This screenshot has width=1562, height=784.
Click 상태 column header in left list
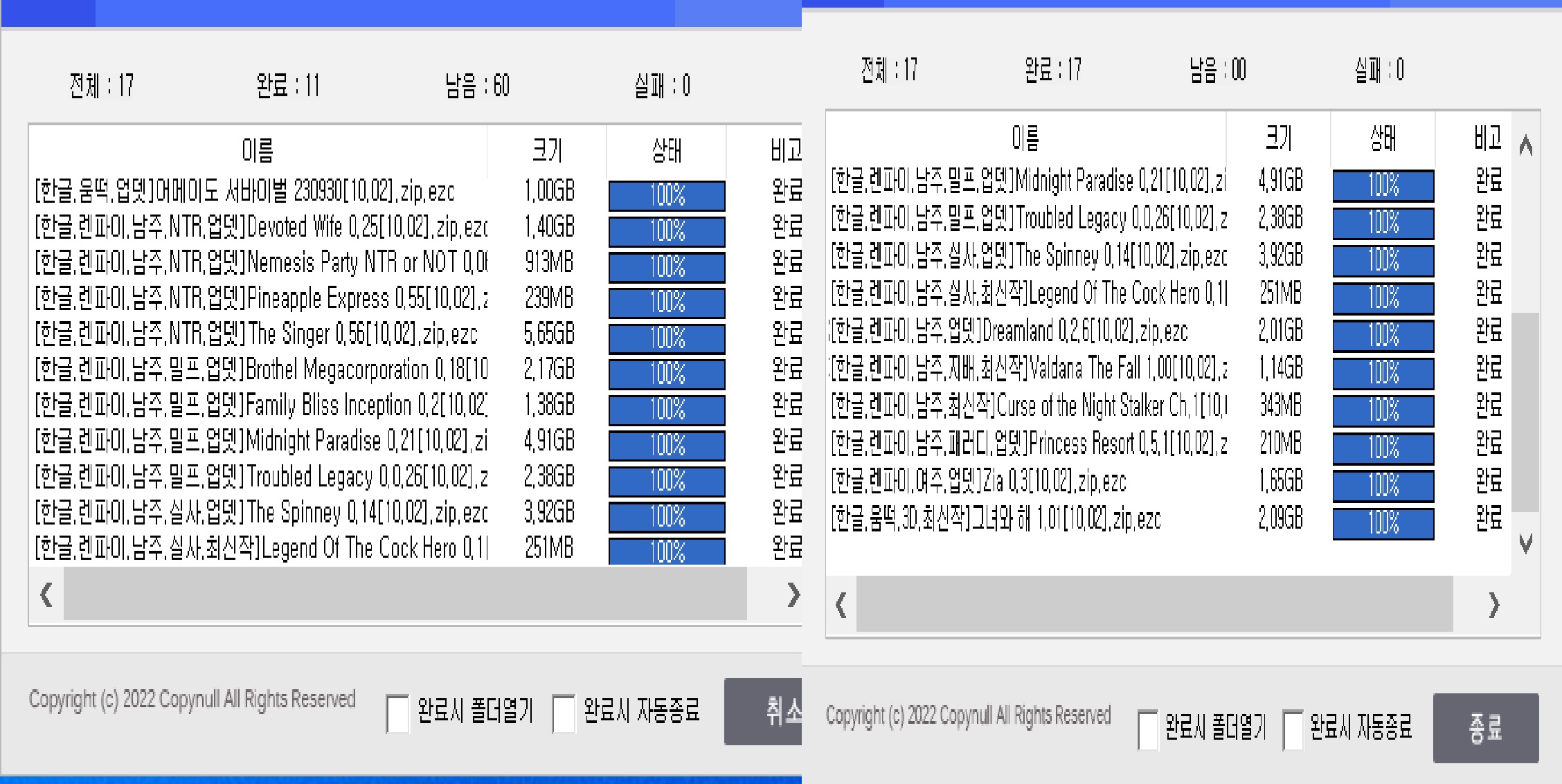pyautogui.click(x=666, y=150)
